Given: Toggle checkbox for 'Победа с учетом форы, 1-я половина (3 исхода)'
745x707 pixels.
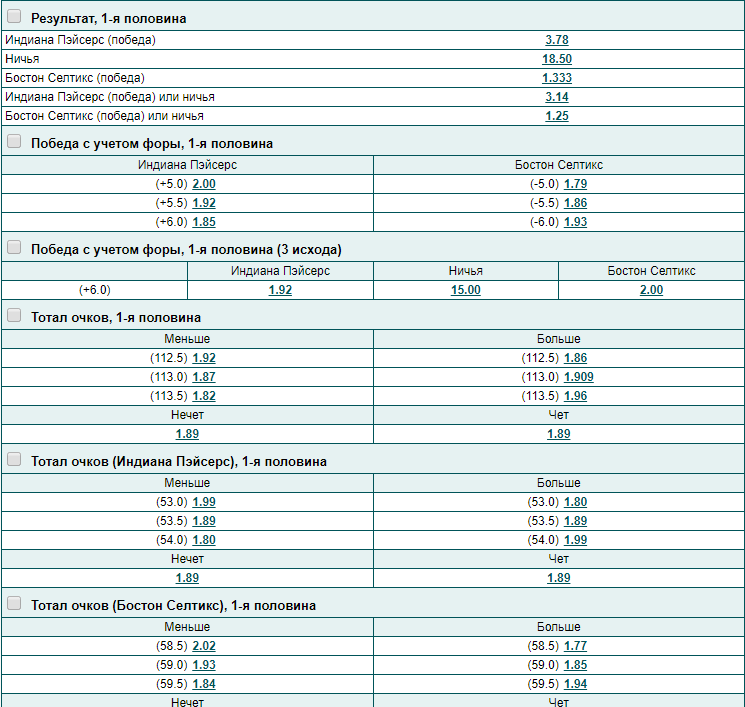Looking at the screenshot, I should coord(14,248).
